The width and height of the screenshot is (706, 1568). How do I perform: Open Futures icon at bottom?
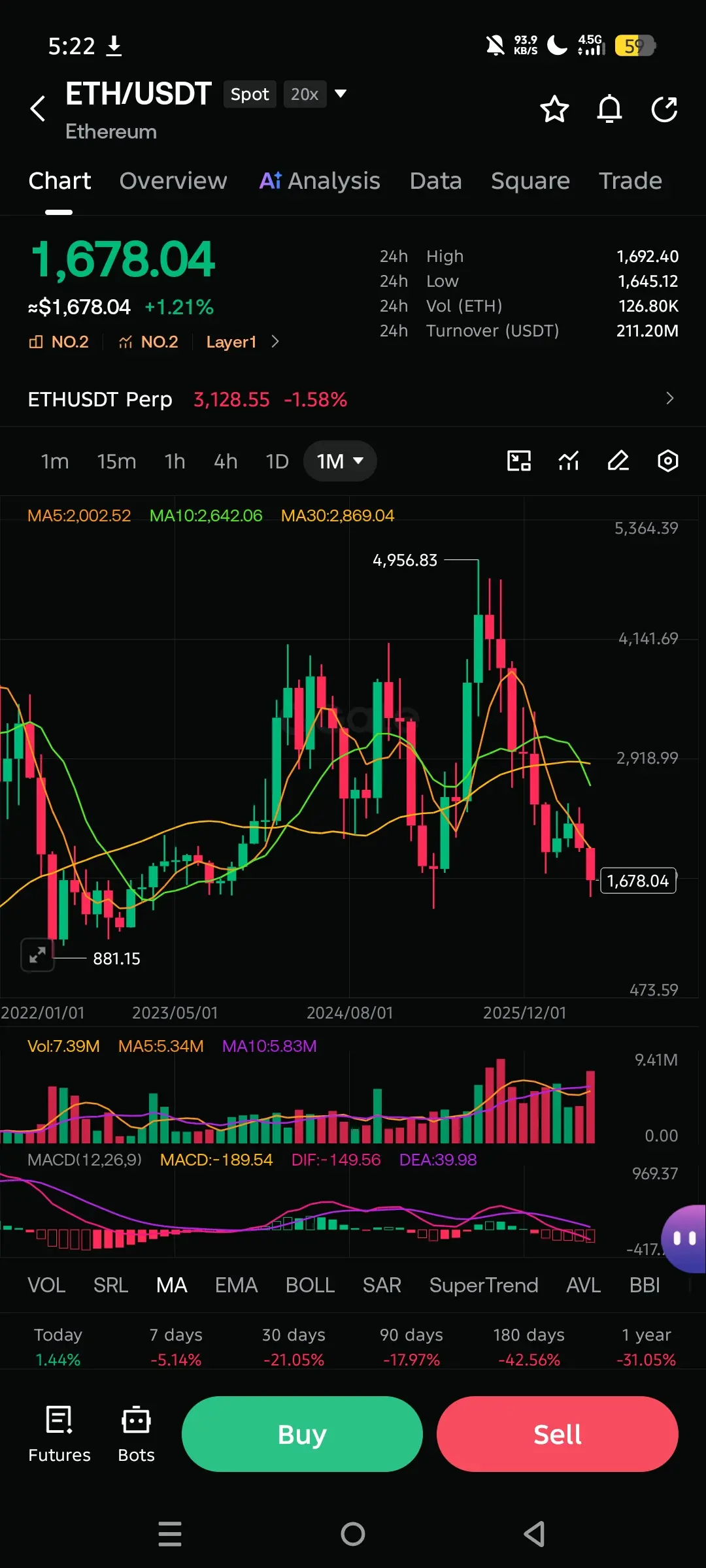click(x=59, y=1435)
